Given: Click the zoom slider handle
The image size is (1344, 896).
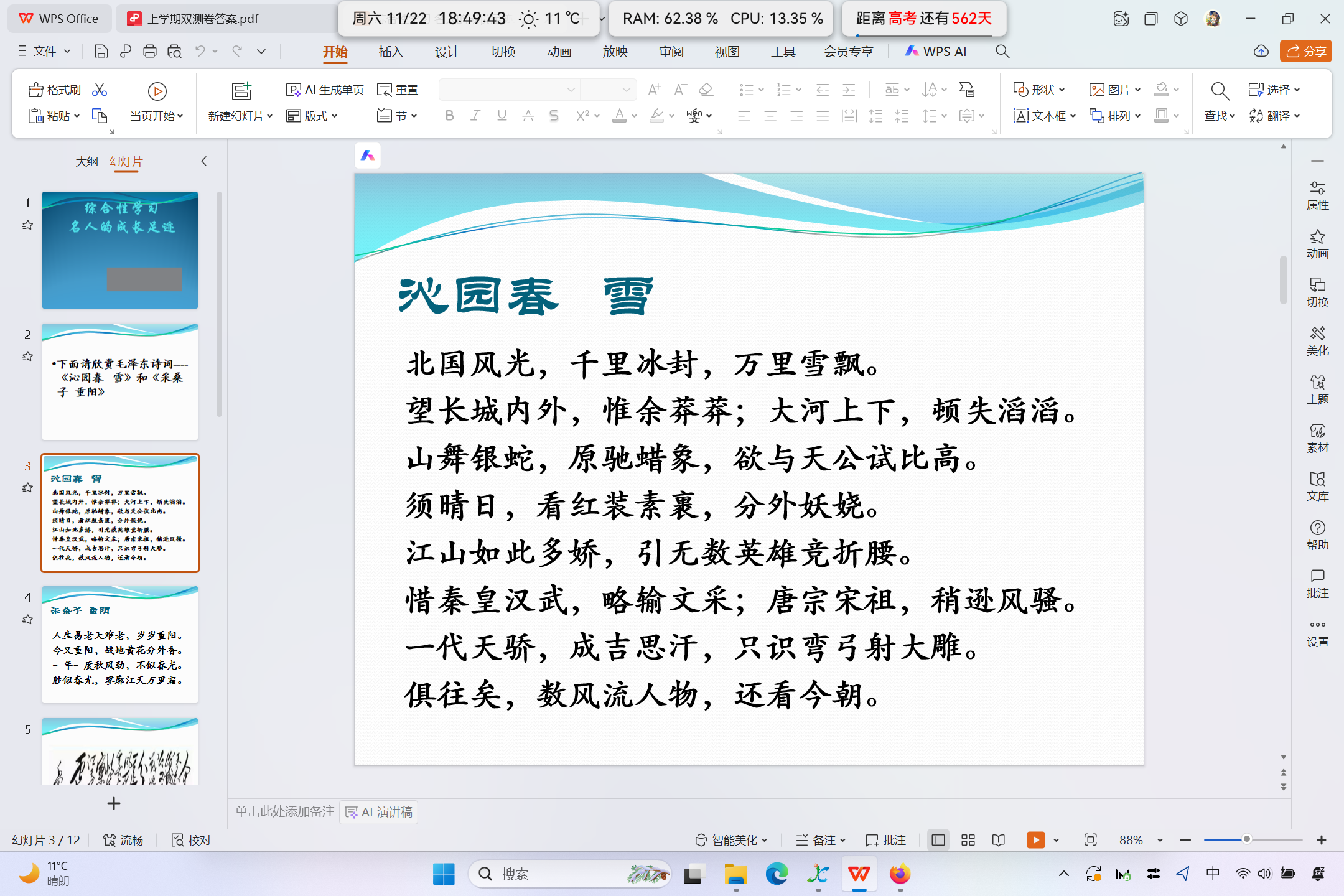Looking at the screenshot, I should tap(1247, 839).
